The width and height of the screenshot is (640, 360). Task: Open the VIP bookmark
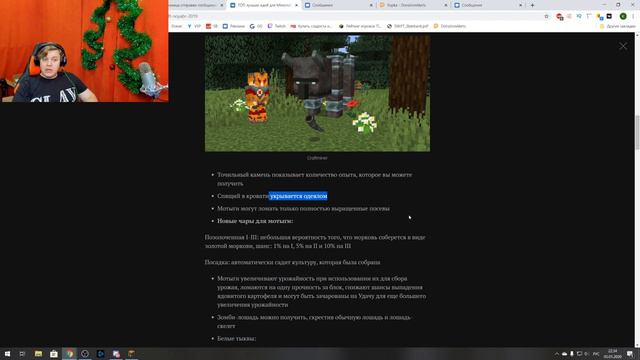point(194,26)
